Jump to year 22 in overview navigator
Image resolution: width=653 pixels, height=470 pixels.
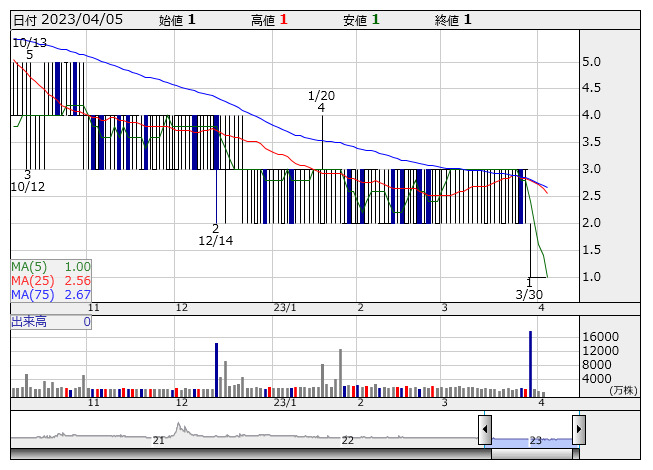coord(347,440)
